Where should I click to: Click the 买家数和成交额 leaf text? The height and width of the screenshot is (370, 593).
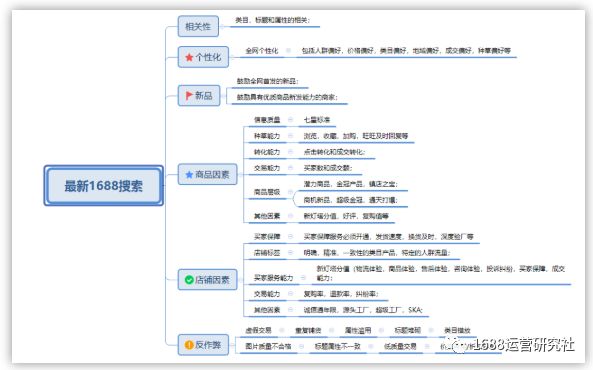point(328,168)
